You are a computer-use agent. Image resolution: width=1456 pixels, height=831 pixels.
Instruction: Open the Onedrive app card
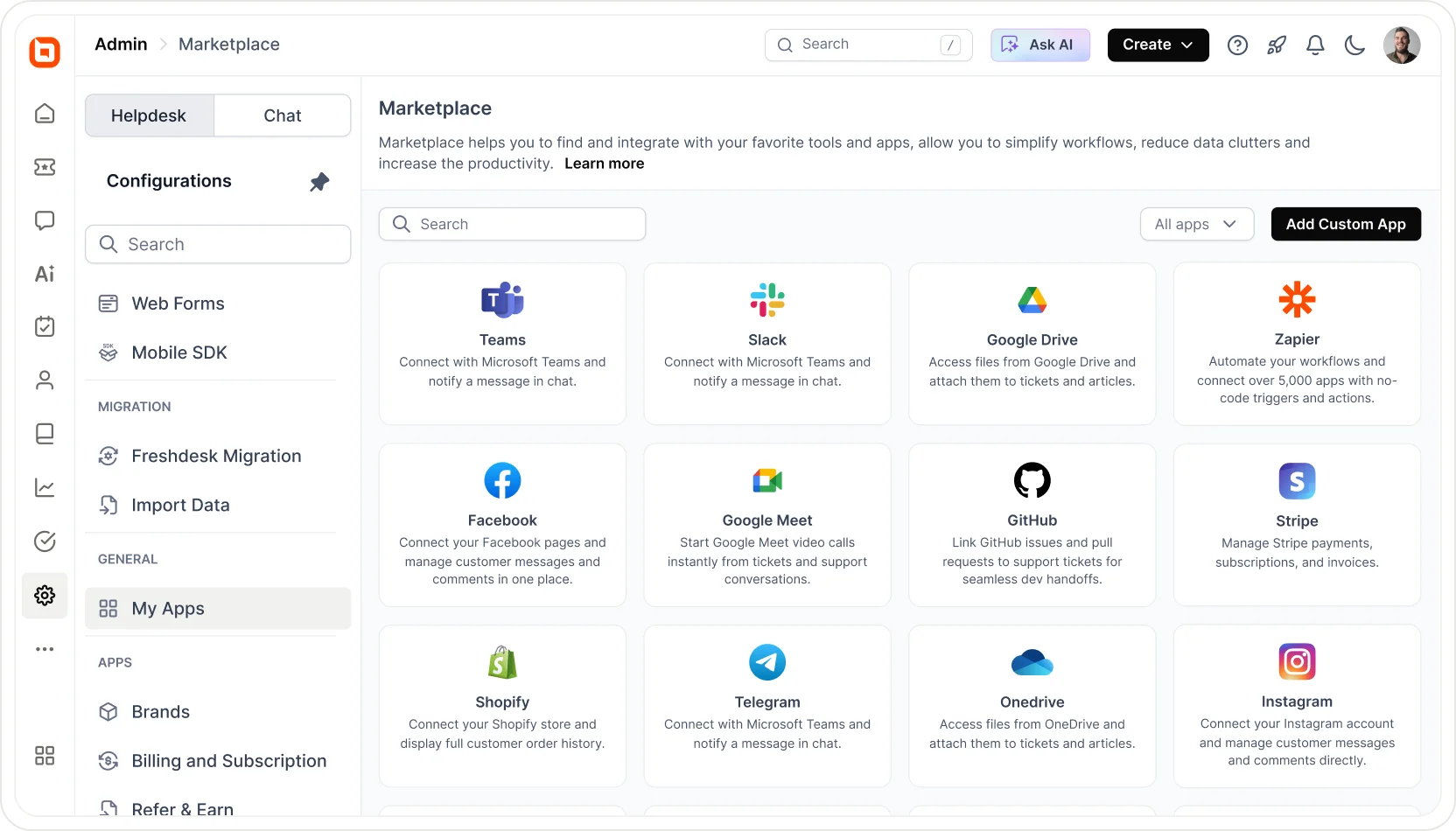(x=1032, y=706)
